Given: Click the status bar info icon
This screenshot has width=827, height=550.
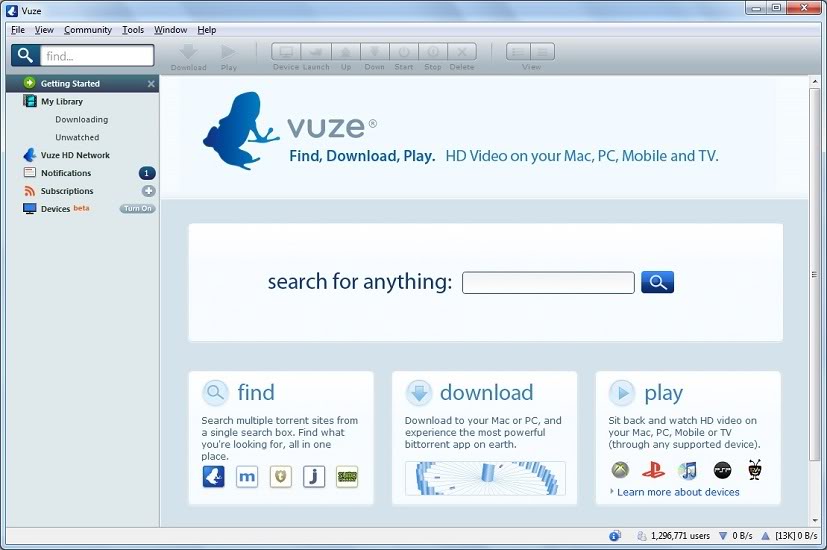Looking at the screenshot, I should point(614,536).
